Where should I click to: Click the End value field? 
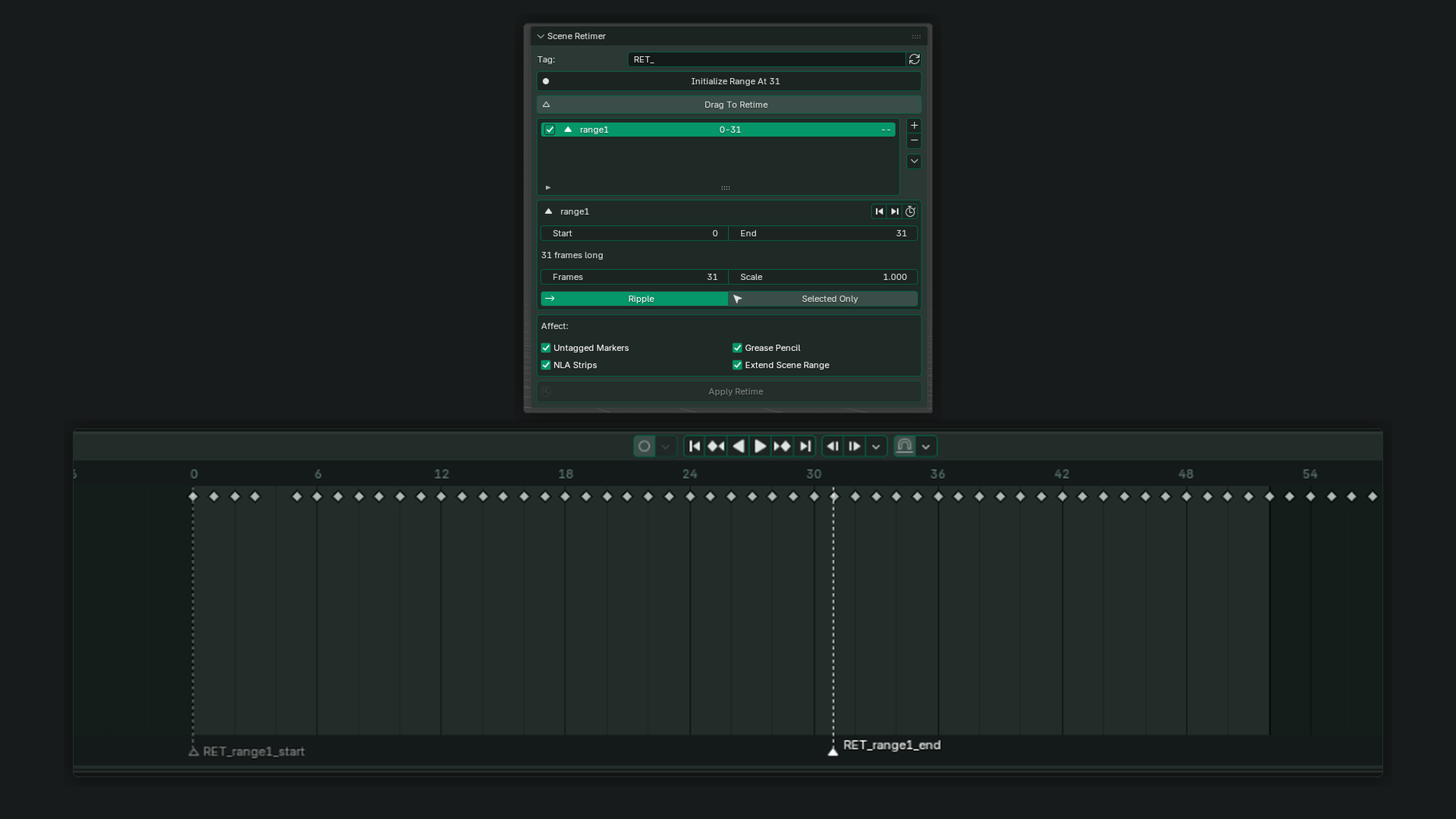click(823, 234)
